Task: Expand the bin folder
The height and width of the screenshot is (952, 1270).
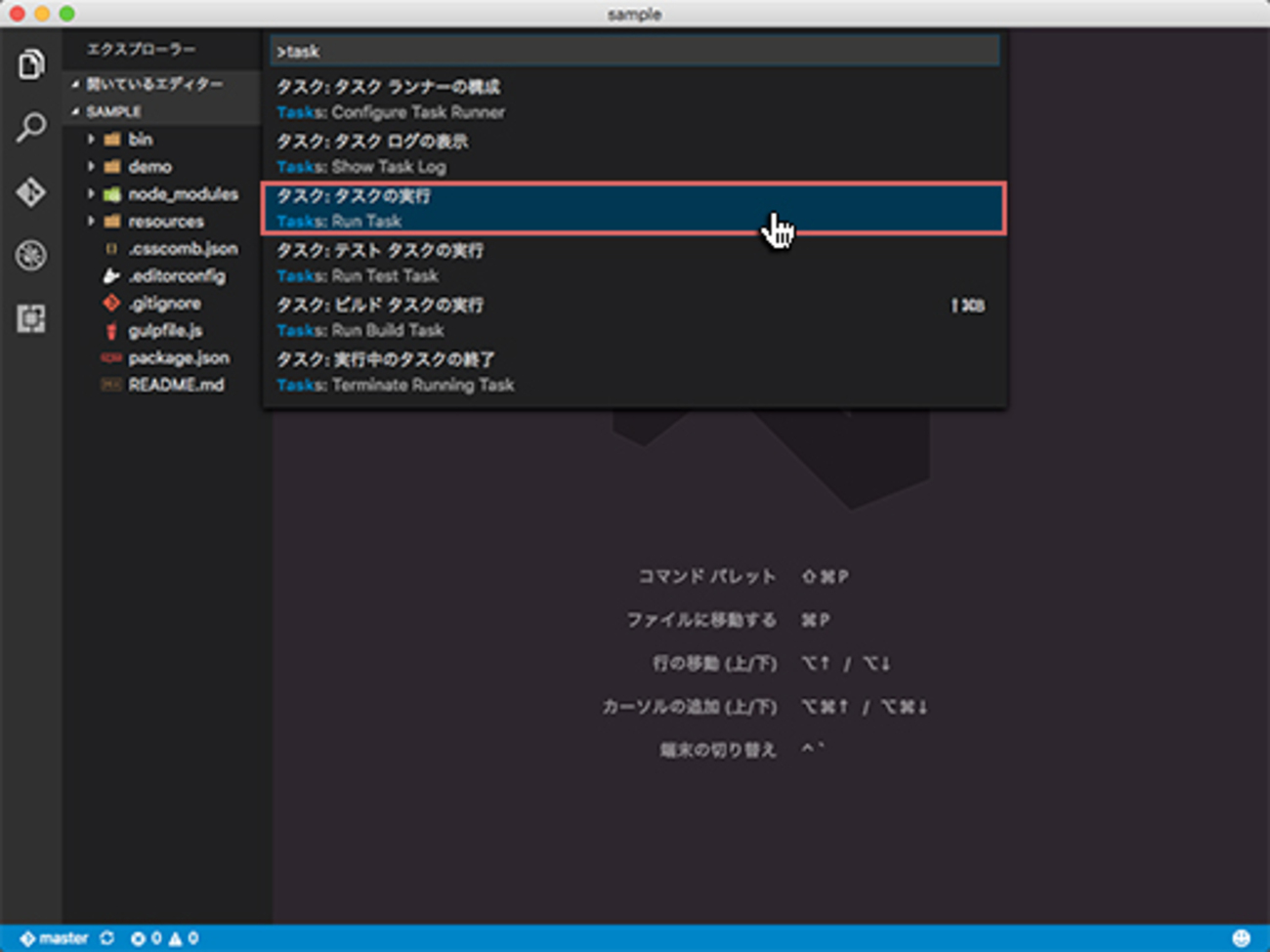Action: pyautogui.click(x=140, y=140)
